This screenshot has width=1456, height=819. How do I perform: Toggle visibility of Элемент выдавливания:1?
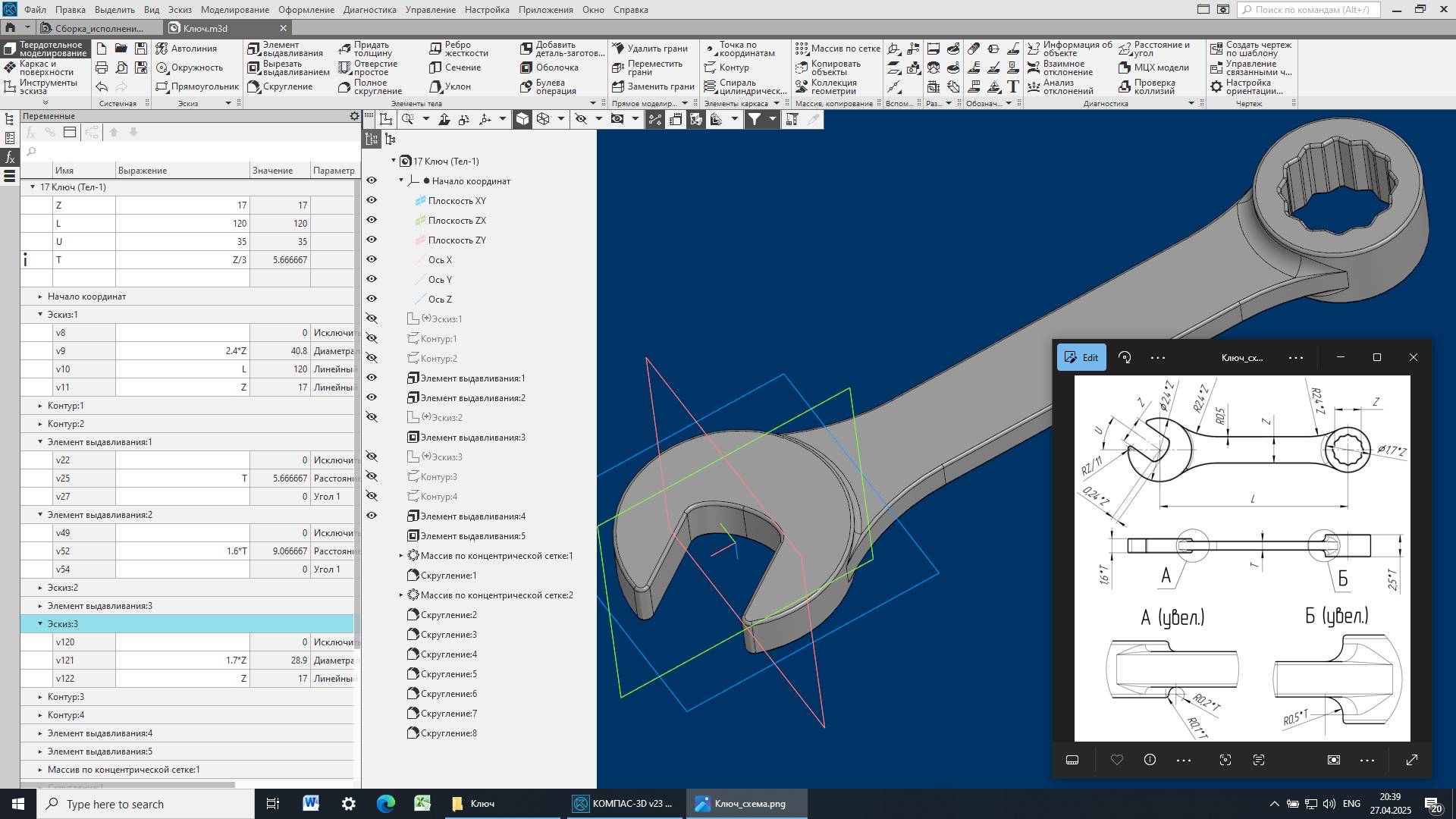tap(372, 378)
